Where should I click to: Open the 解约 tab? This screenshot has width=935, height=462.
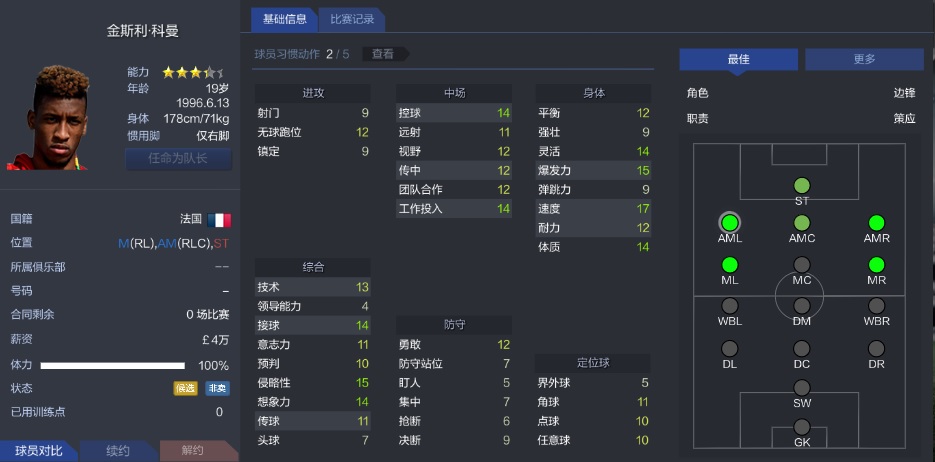199,451
